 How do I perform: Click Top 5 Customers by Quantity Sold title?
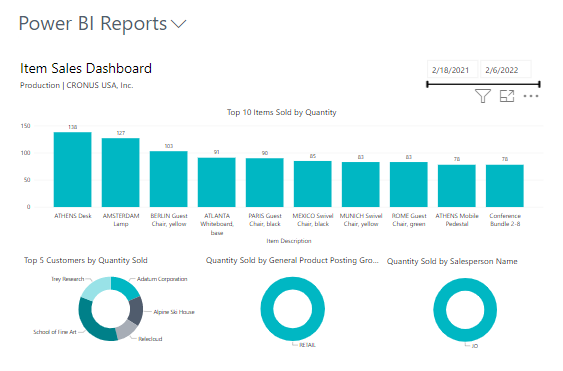(x=86, y=260)
